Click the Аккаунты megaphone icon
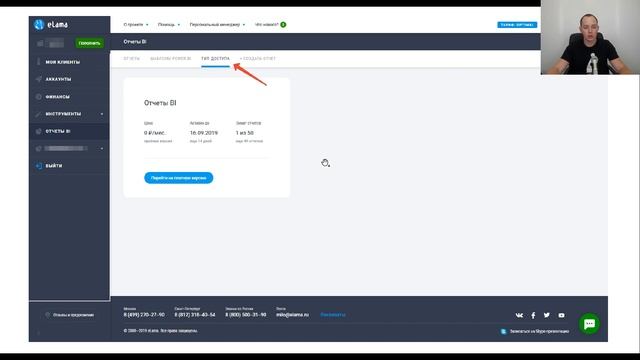The width and height of the screenshot is (640, 360). coord(39,79)
